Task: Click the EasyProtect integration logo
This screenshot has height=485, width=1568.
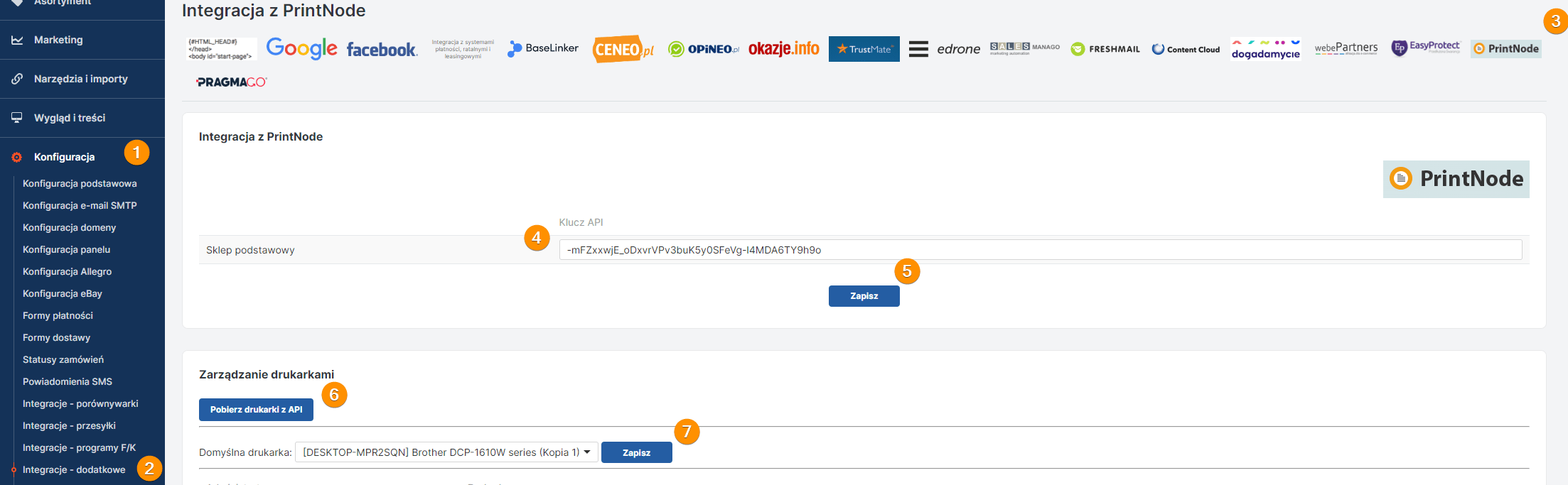Action: coord(1425,48)
